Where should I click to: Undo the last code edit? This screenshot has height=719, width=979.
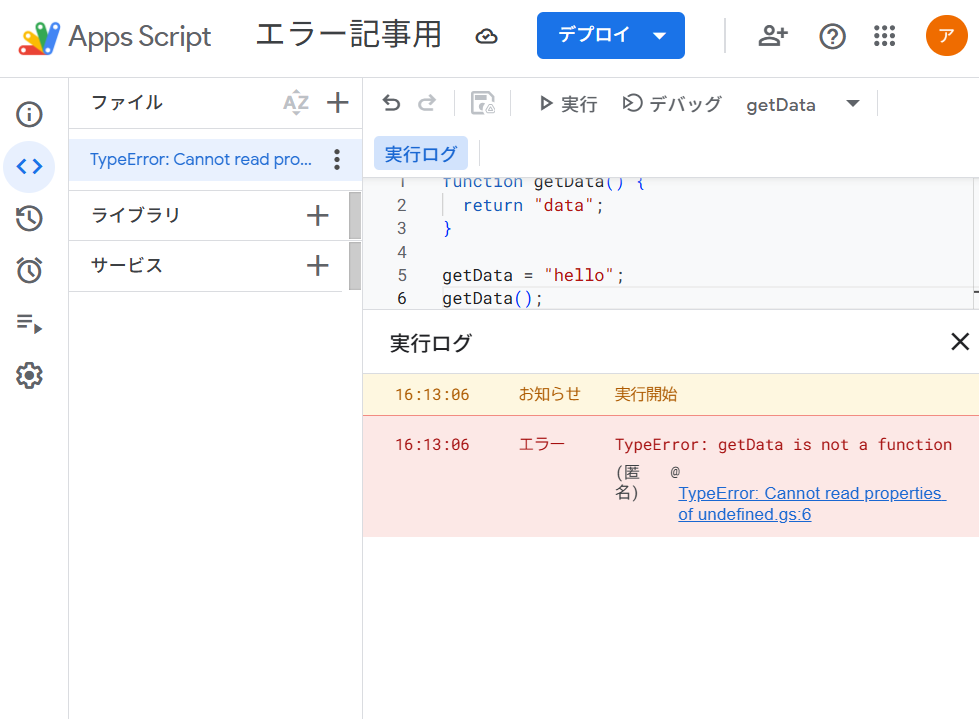pos(390,103)
